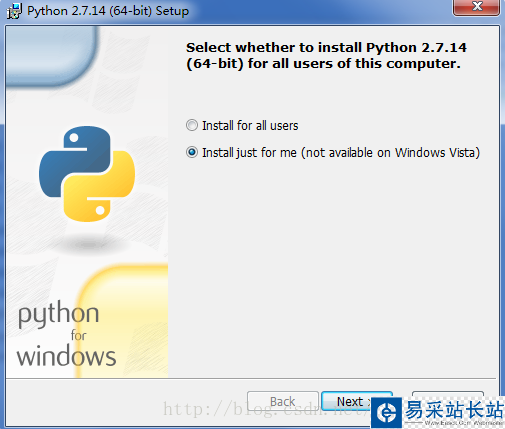Click the 'windows' word in the sidebar banner

[x=66, y=356]
